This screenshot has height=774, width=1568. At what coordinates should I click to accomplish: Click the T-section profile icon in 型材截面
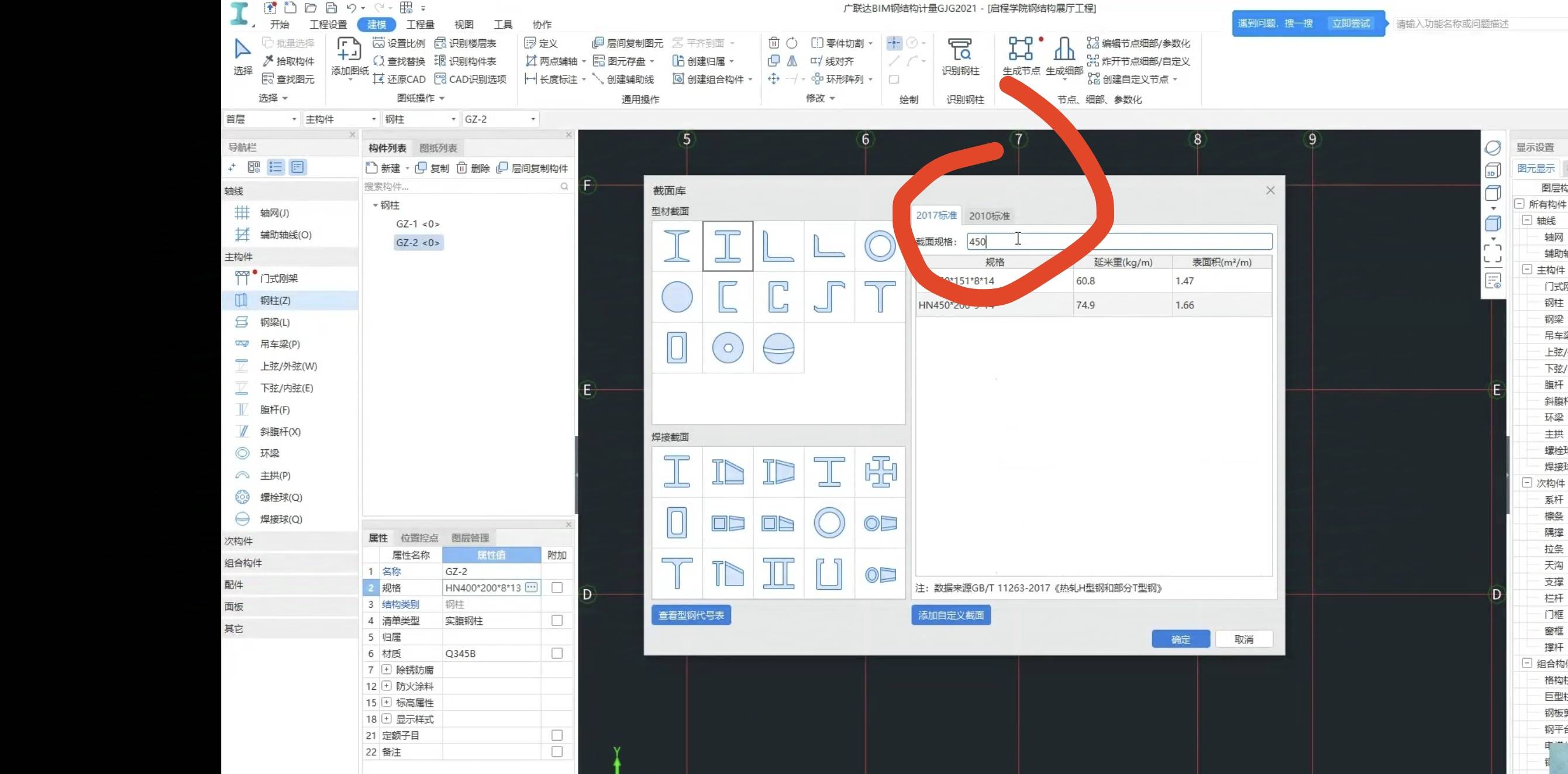879,297
